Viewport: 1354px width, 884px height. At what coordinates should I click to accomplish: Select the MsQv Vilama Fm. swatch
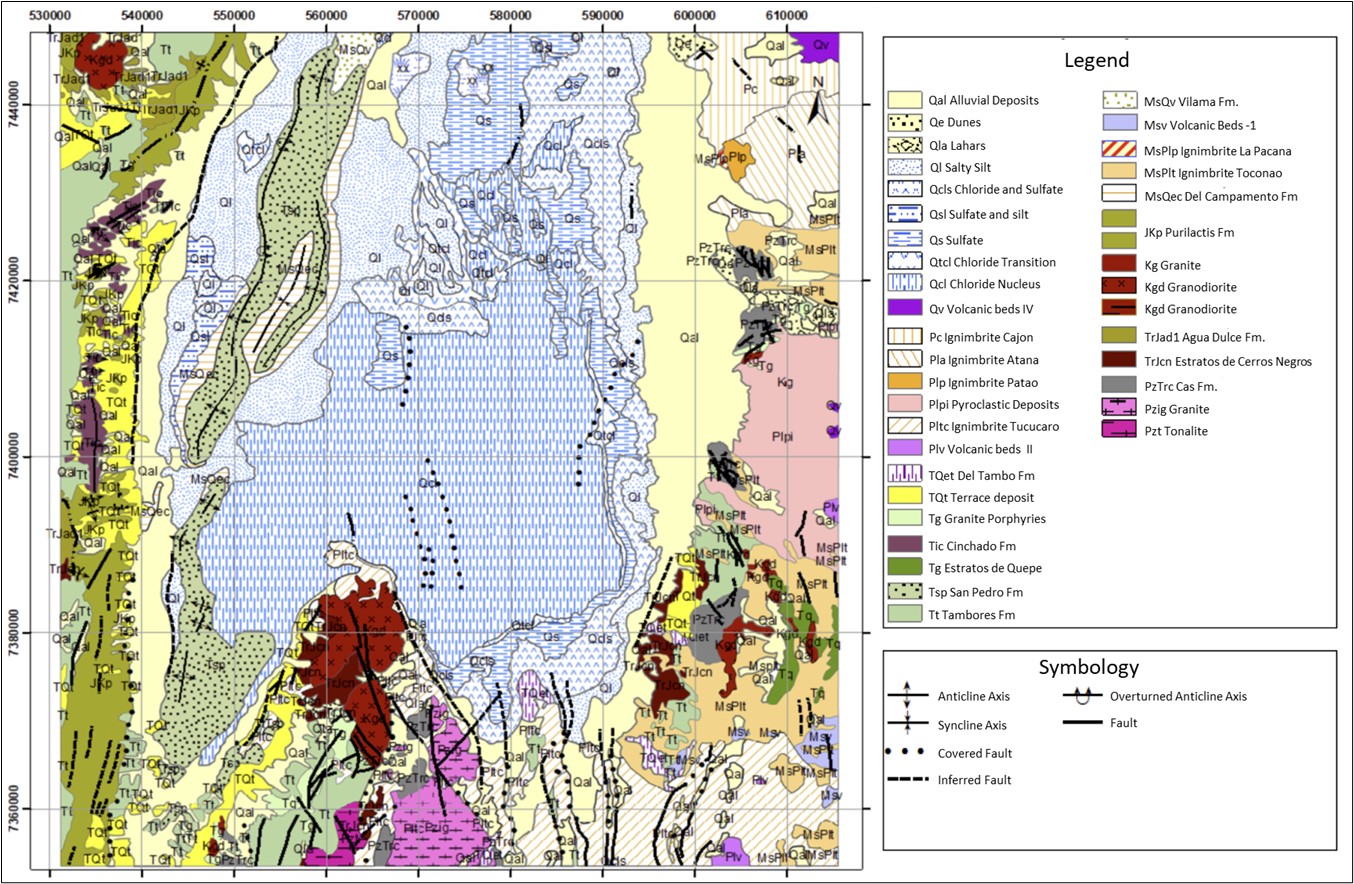(1120, 100)
